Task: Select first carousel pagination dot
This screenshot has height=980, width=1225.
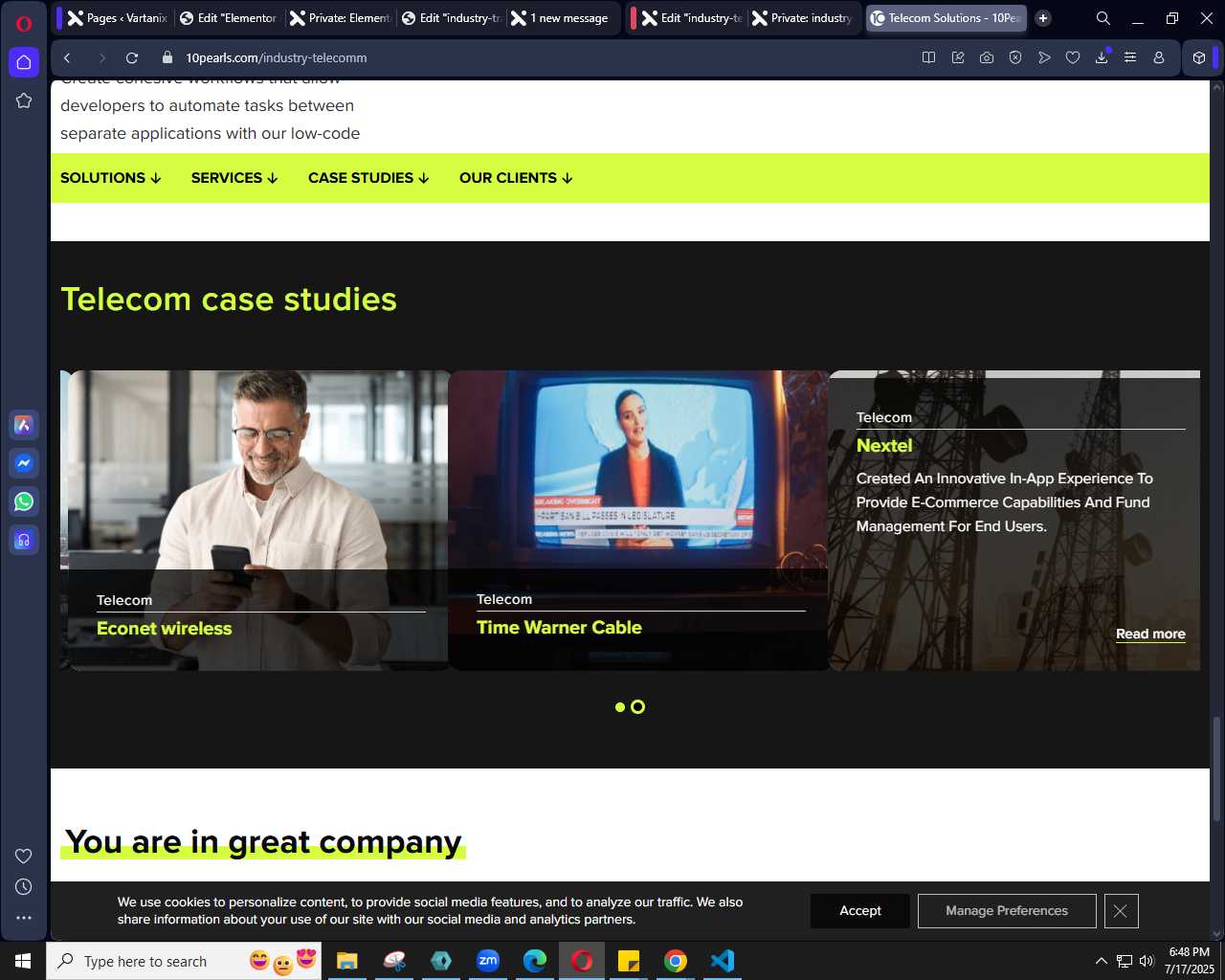Action: 620,707
